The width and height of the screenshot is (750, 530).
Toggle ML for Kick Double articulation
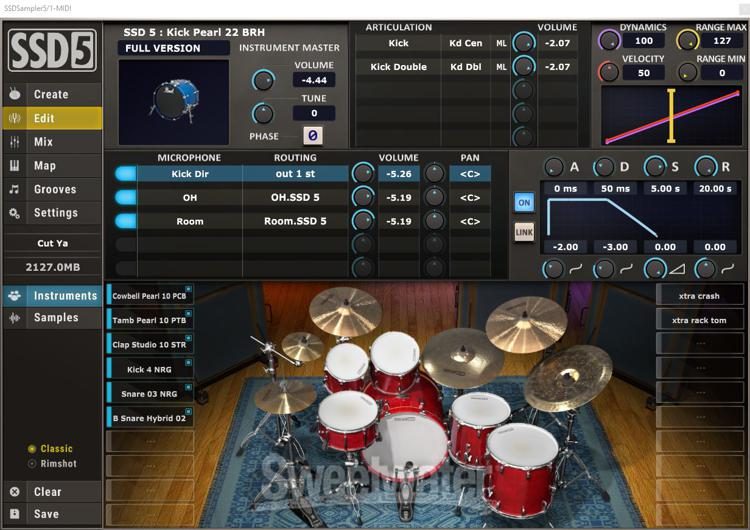[x=501, y=67]
